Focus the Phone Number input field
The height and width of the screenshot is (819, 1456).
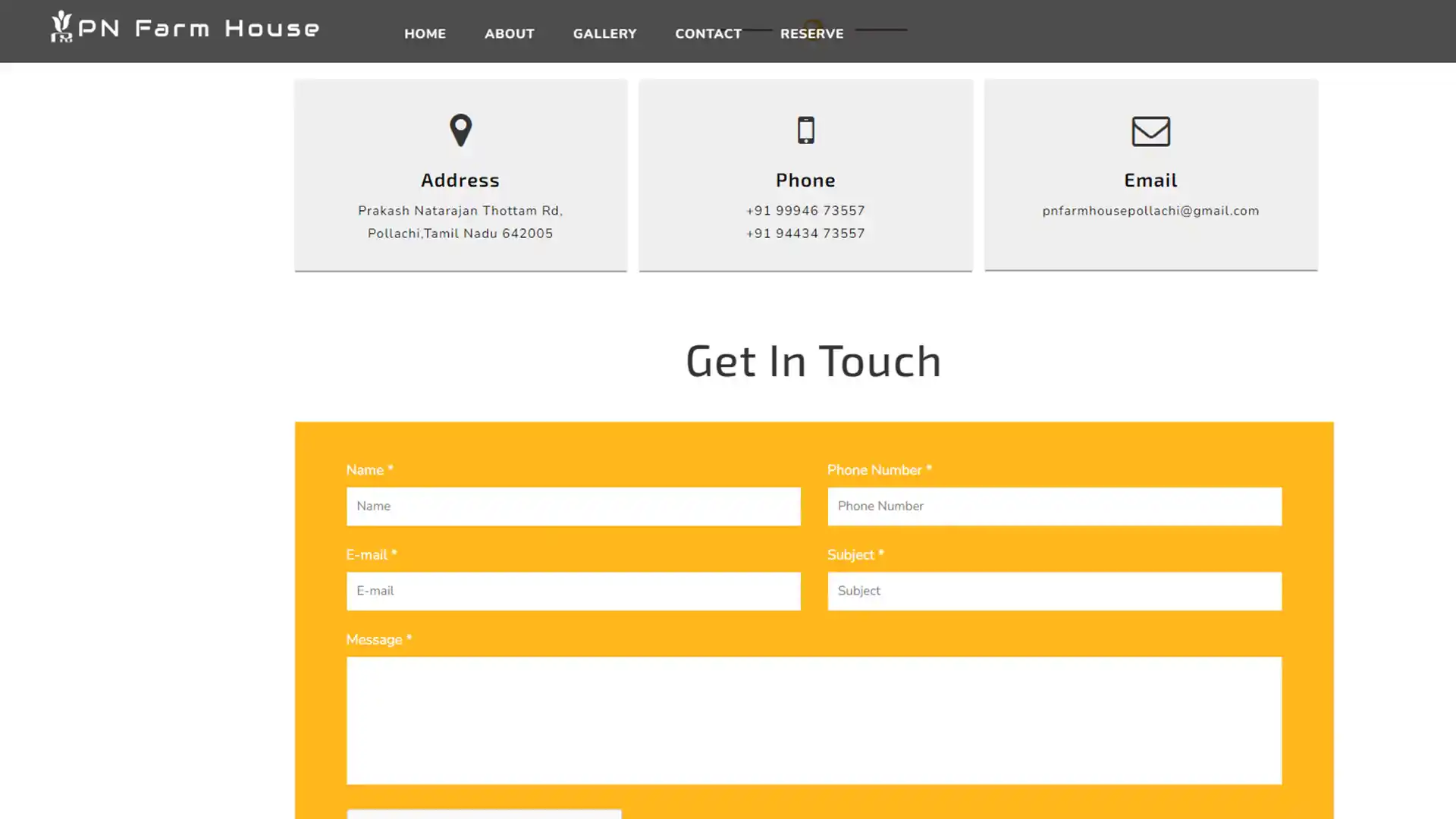[1054, 506]
